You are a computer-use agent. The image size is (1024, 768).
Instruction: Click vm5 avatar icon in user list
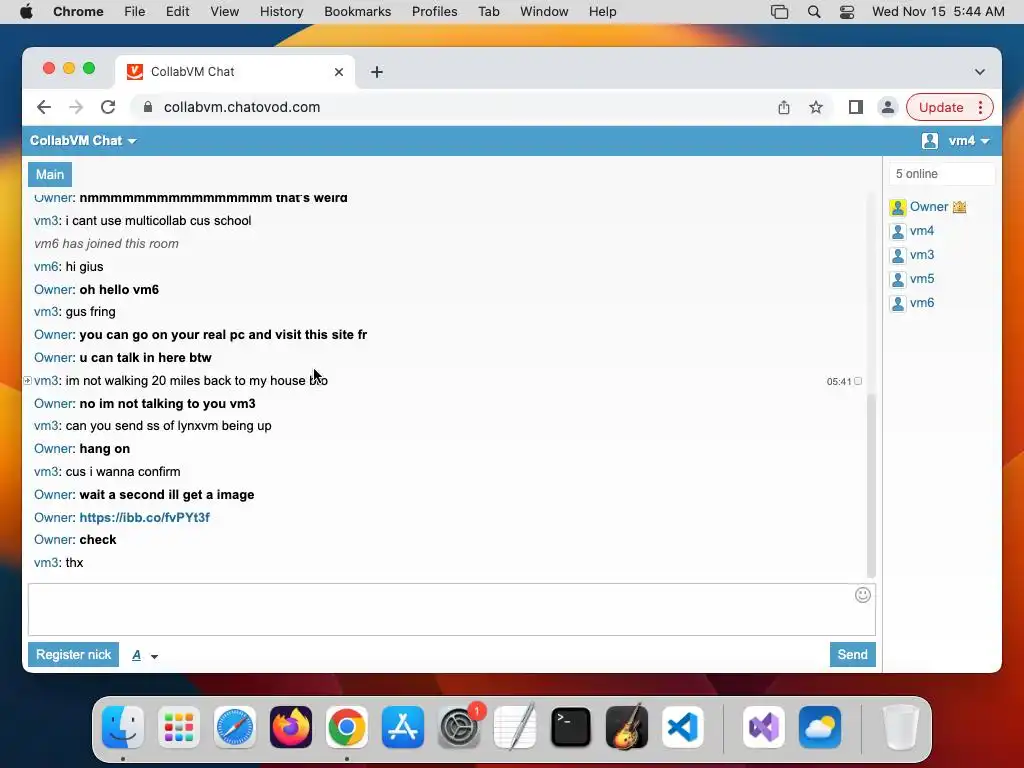point(898,280)
